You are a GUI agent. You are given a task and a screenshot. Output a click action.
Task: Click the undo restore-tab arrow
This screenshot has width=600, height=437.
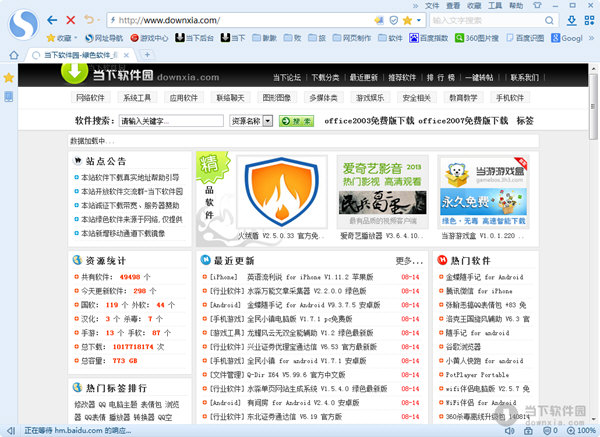click(89, 20)
